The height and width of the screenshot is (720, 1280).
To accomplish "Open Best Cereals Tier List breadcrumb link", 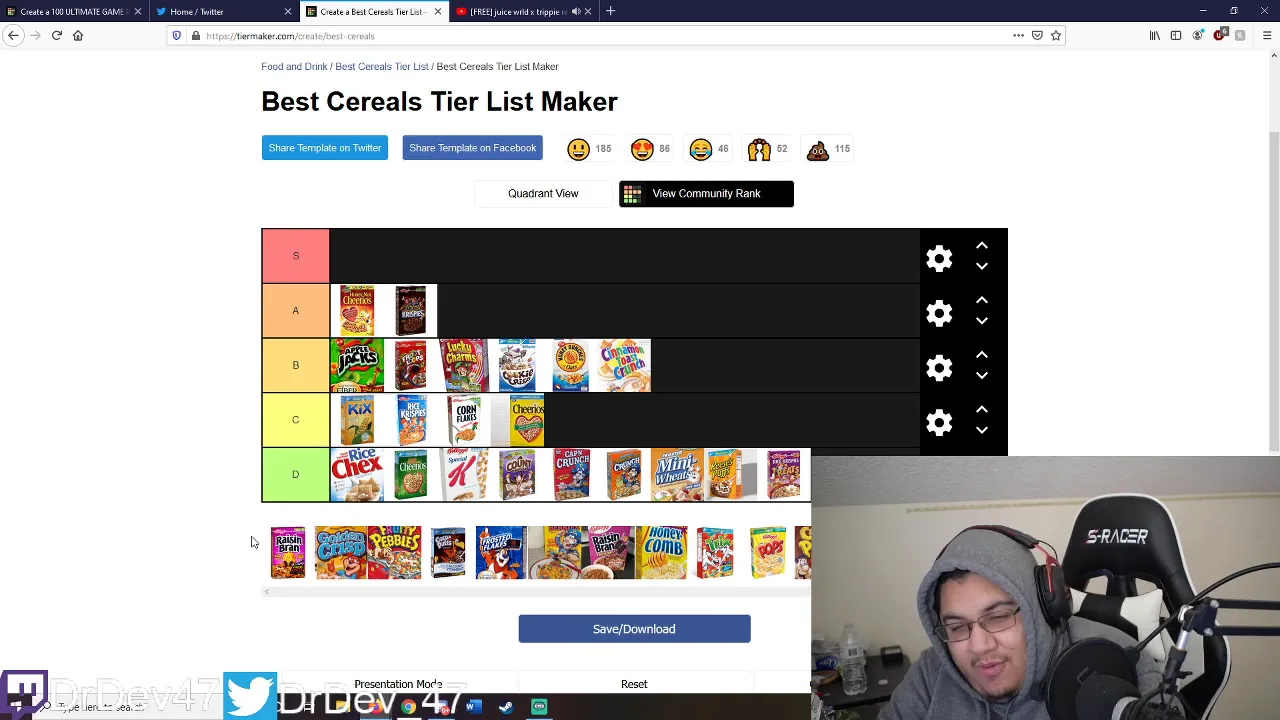I will (382, 66).
